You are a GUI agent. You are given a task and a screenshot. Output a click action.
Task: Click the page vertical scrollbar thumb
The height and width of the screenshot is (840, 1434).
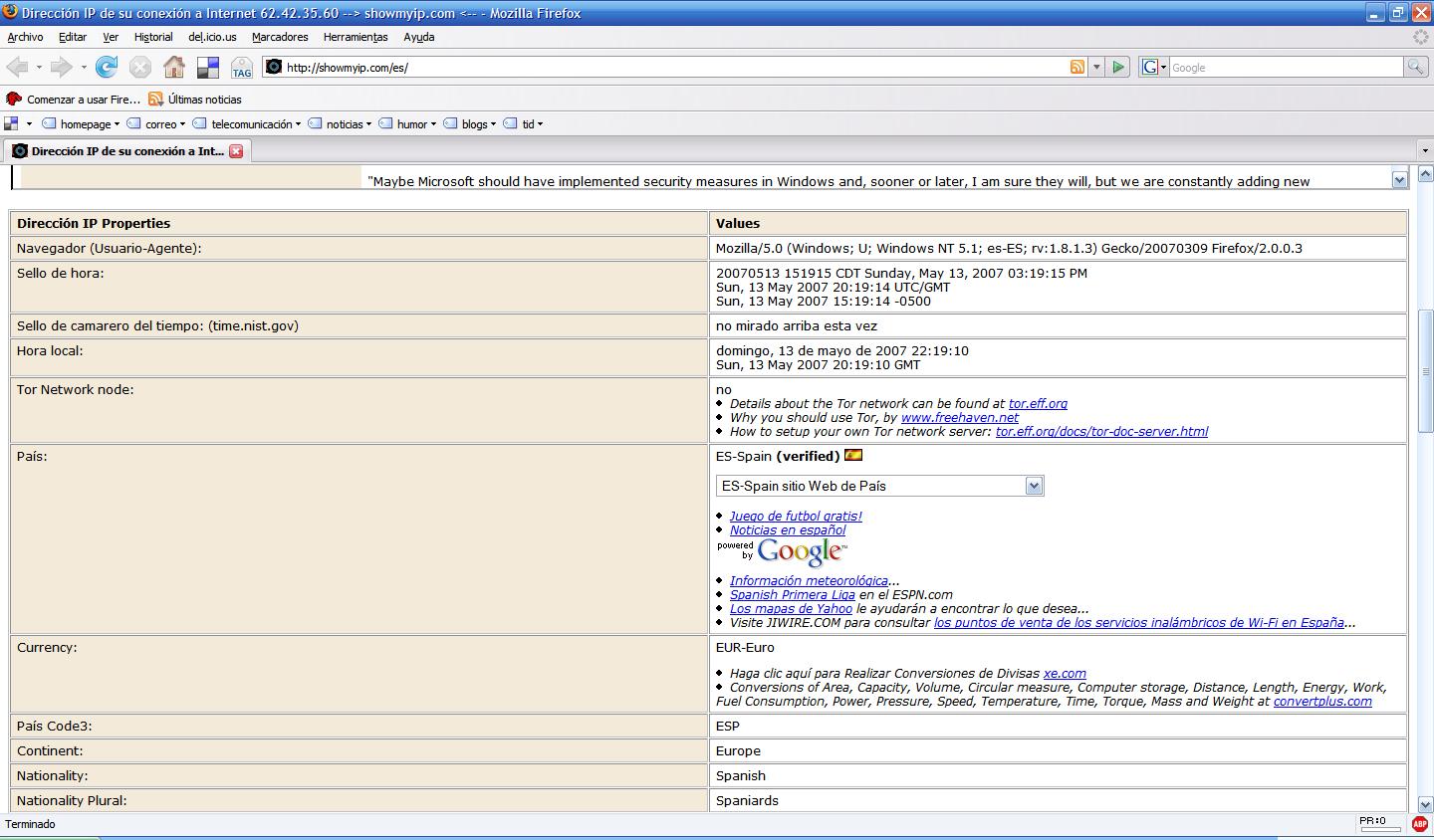pyautogui.click(x=1425, y=370)
